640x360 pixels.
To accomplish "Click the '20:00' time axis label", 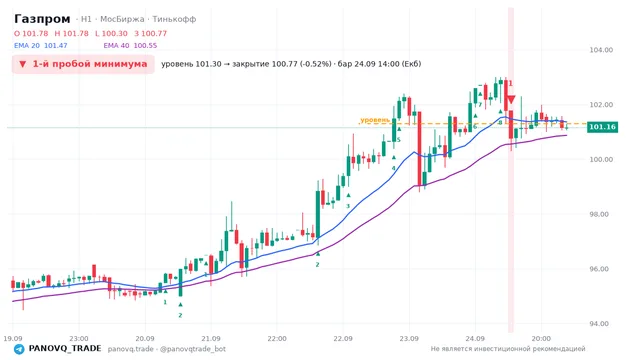I will click(541, 338).
